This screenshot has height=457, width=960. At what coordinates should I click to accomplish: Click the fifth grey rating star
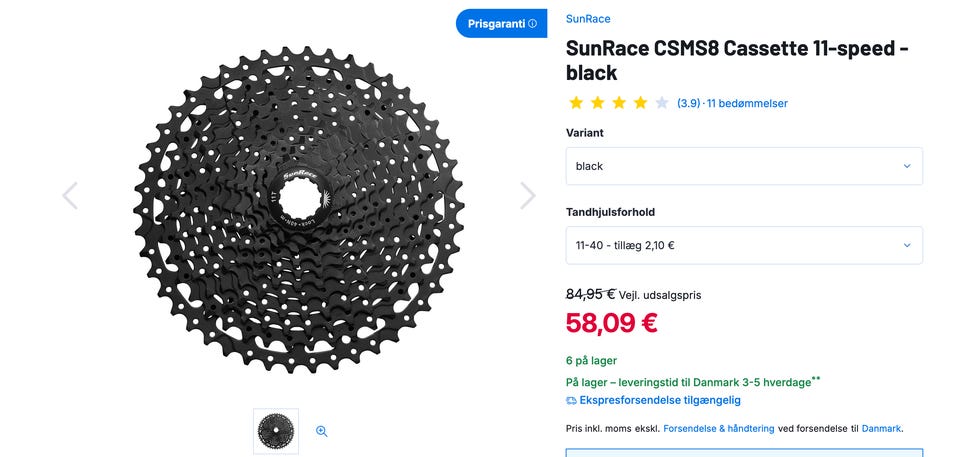[x=662, y=103]
